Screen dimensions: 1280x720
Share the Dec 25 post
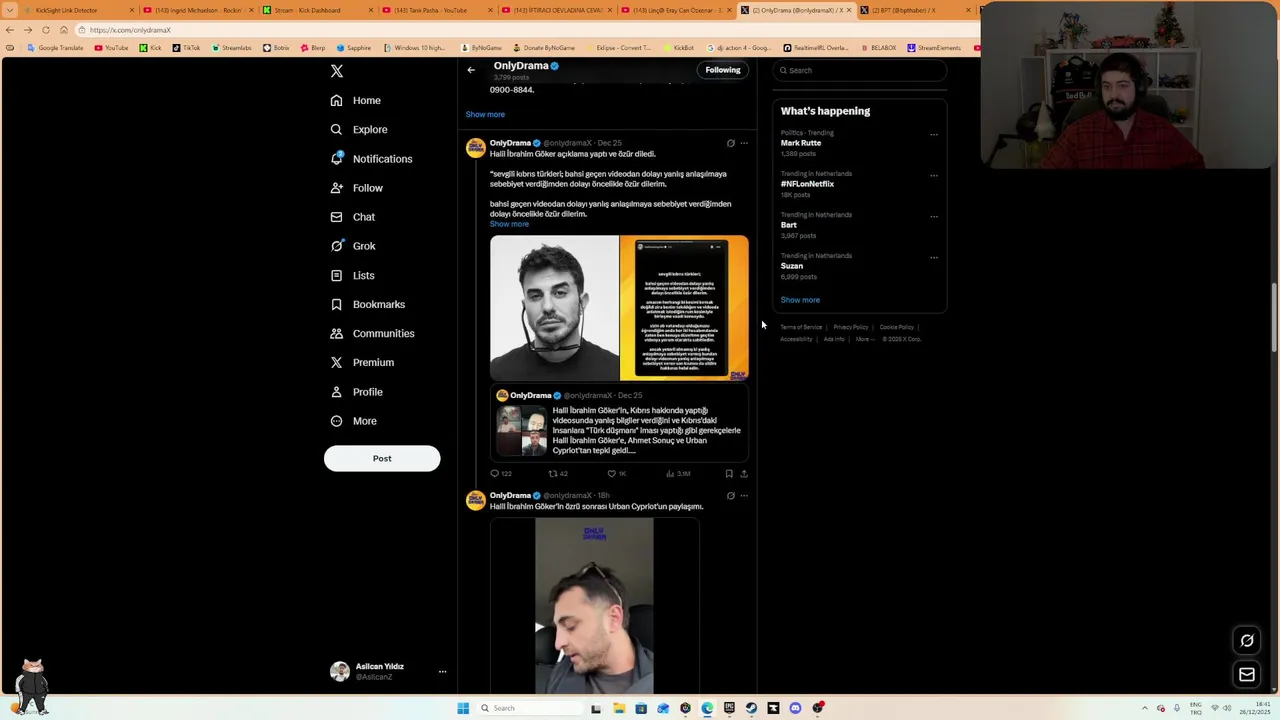pos(744,473)
